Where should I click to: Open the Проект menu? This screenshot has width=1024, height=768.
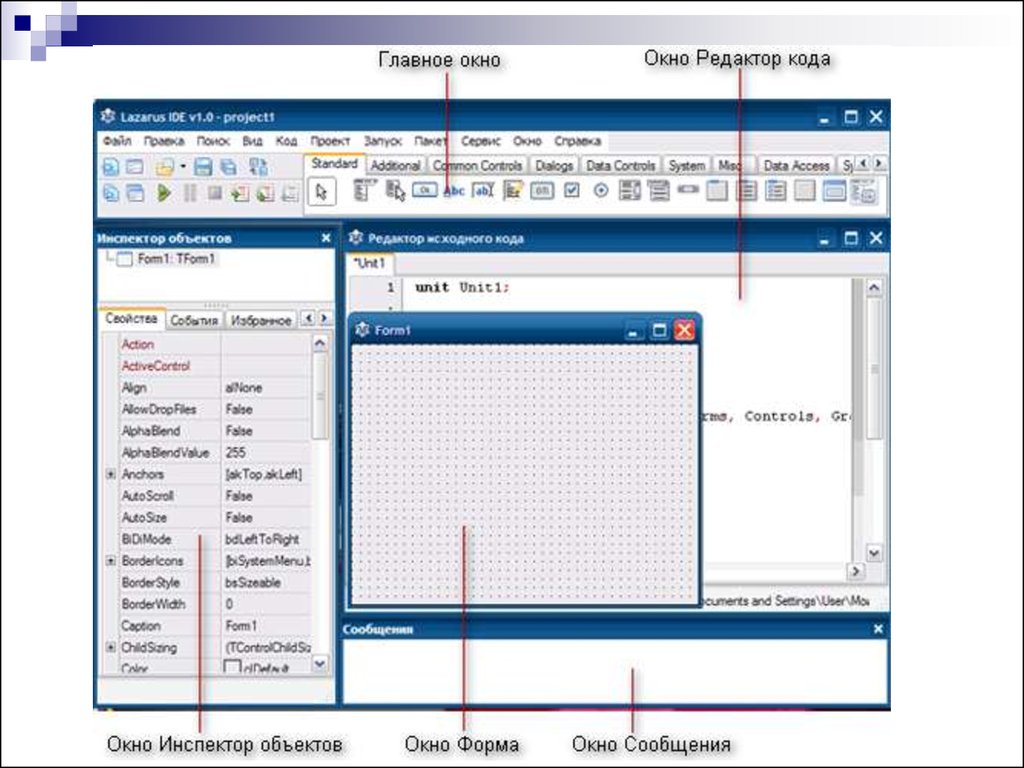330,140
